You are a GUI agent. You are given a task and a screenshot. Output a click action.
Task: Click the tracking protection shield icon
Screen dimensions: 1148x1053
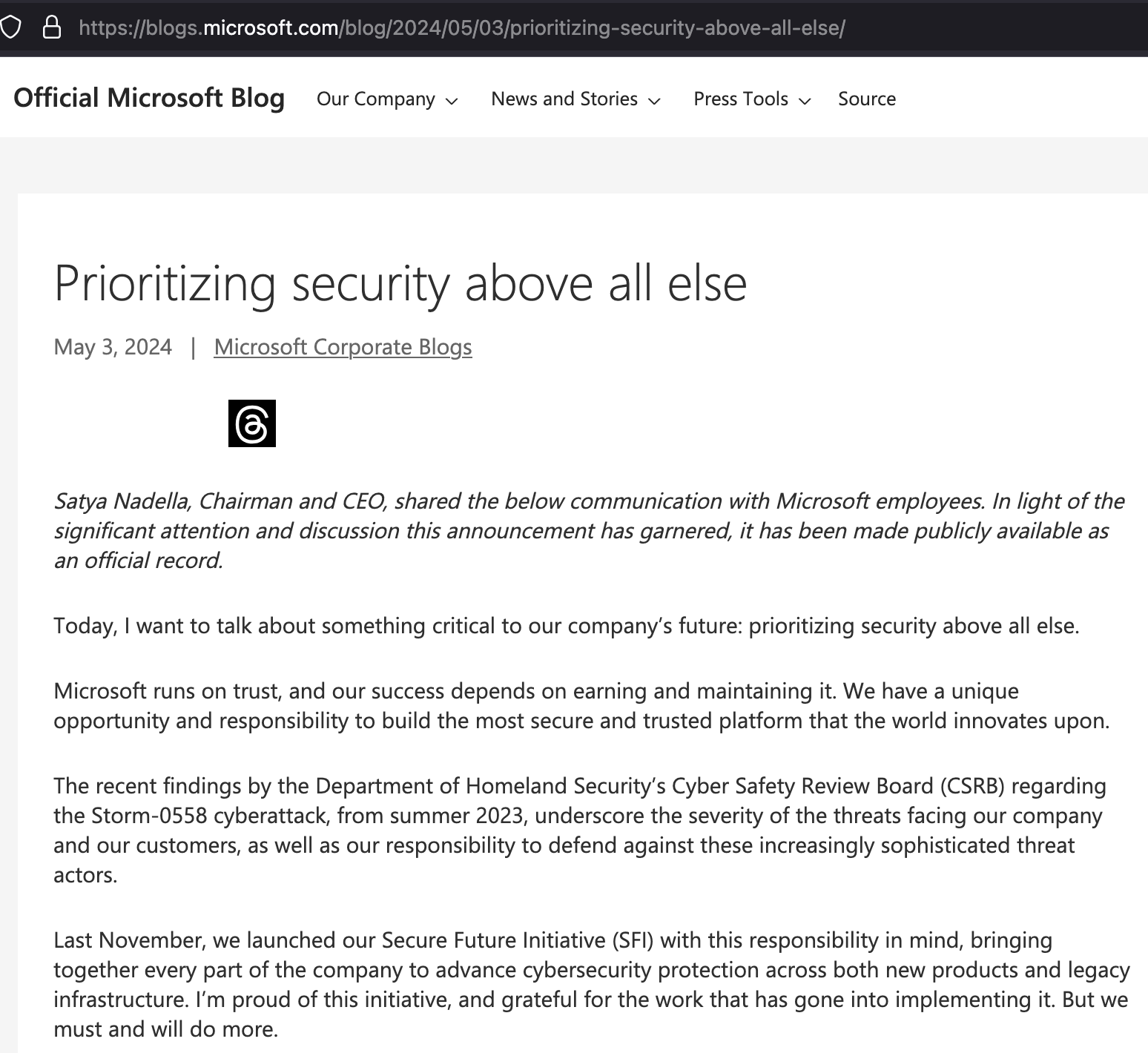(10, 28)
